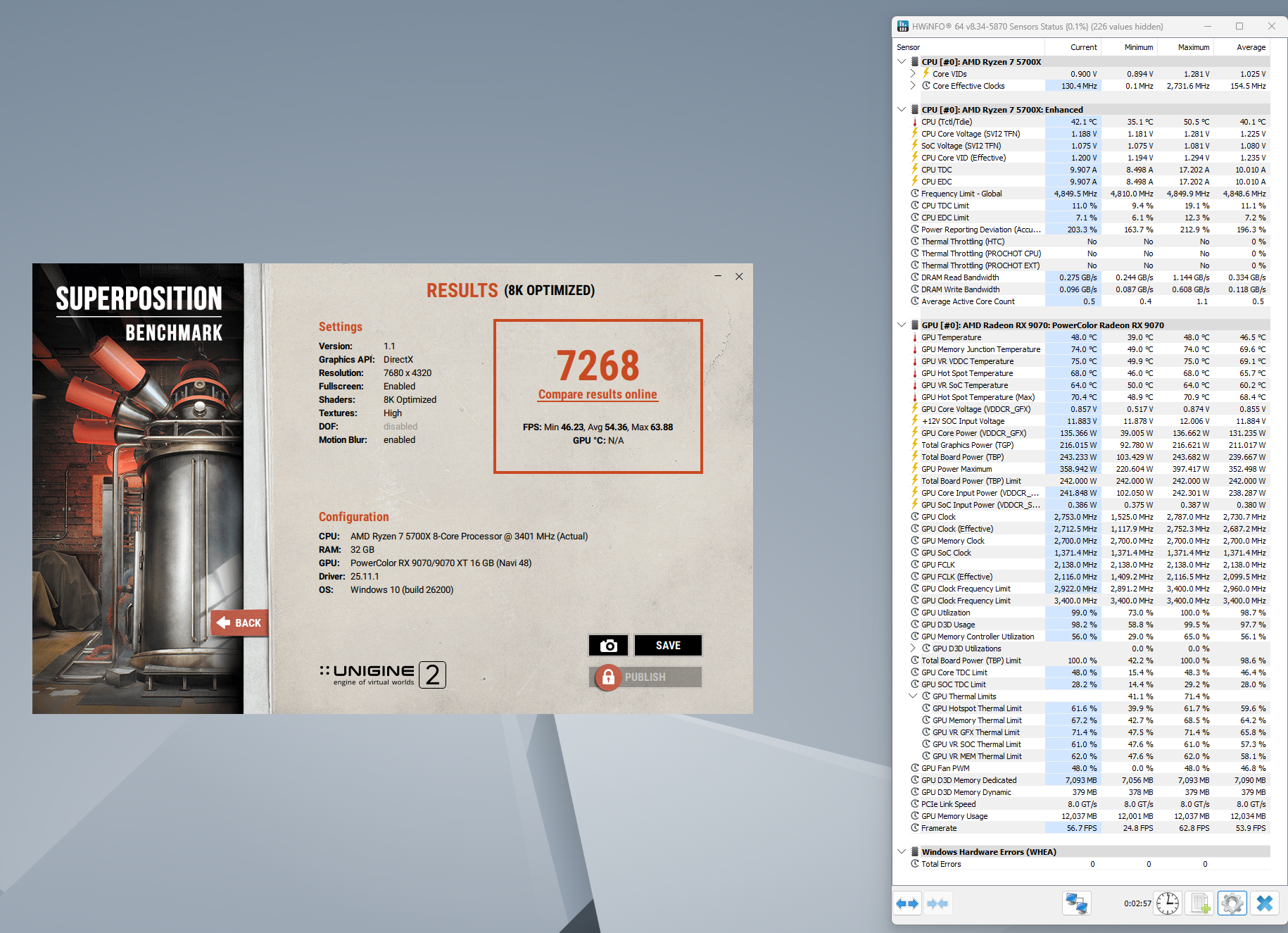Select the DRAM Read Bandwidth row
This screenshot has height=933, width=1288.
[x=1089, y=277]
